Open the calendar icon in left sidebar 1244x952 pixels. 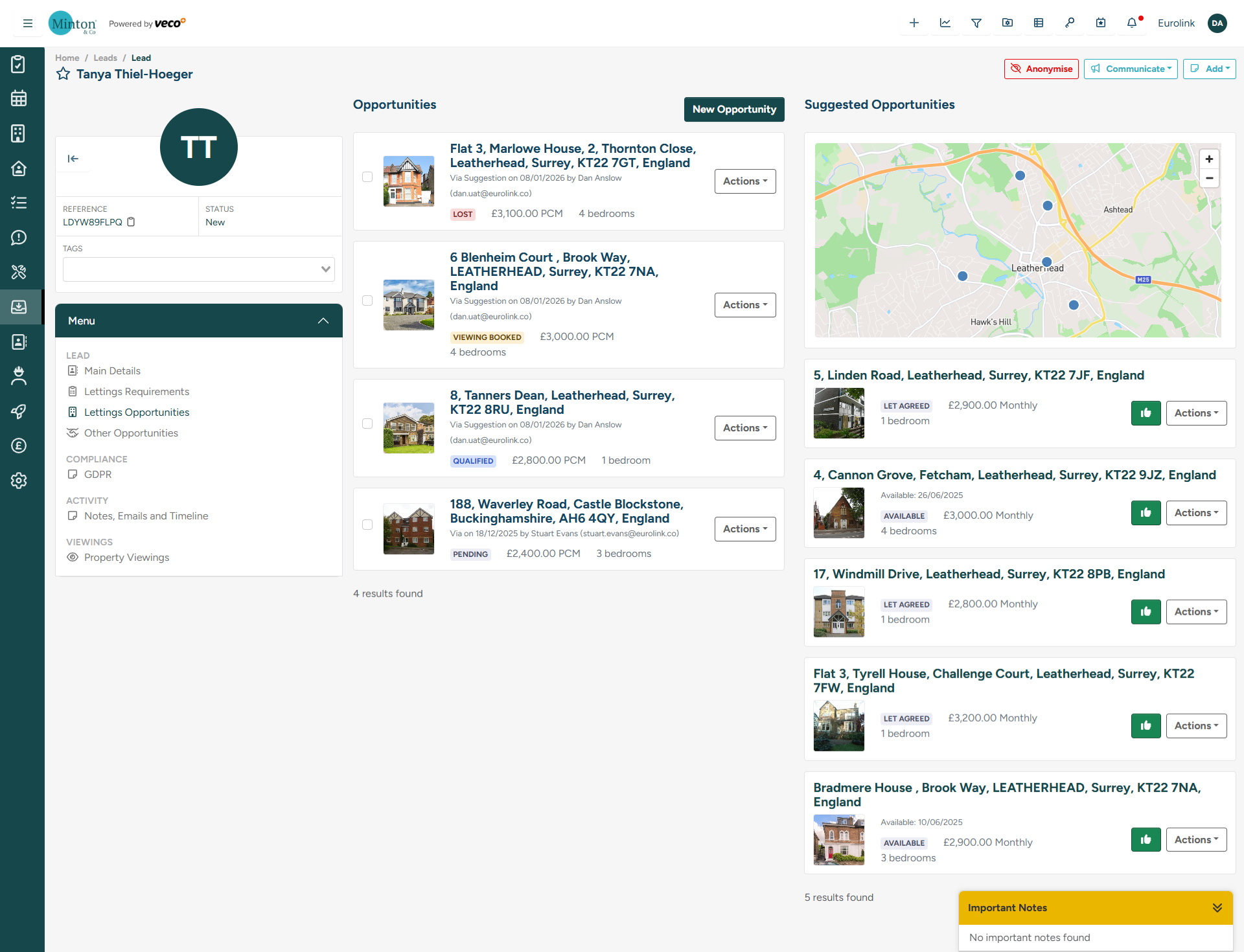(x=19, y=98)
